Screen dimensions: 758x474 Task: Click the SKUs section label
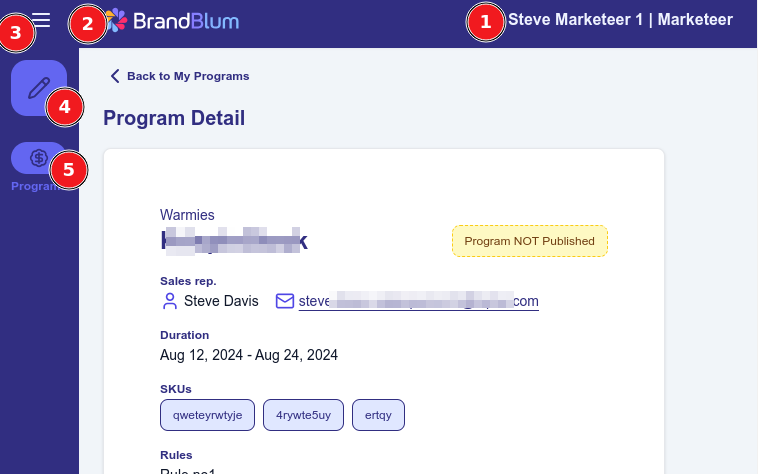point(175,388)
